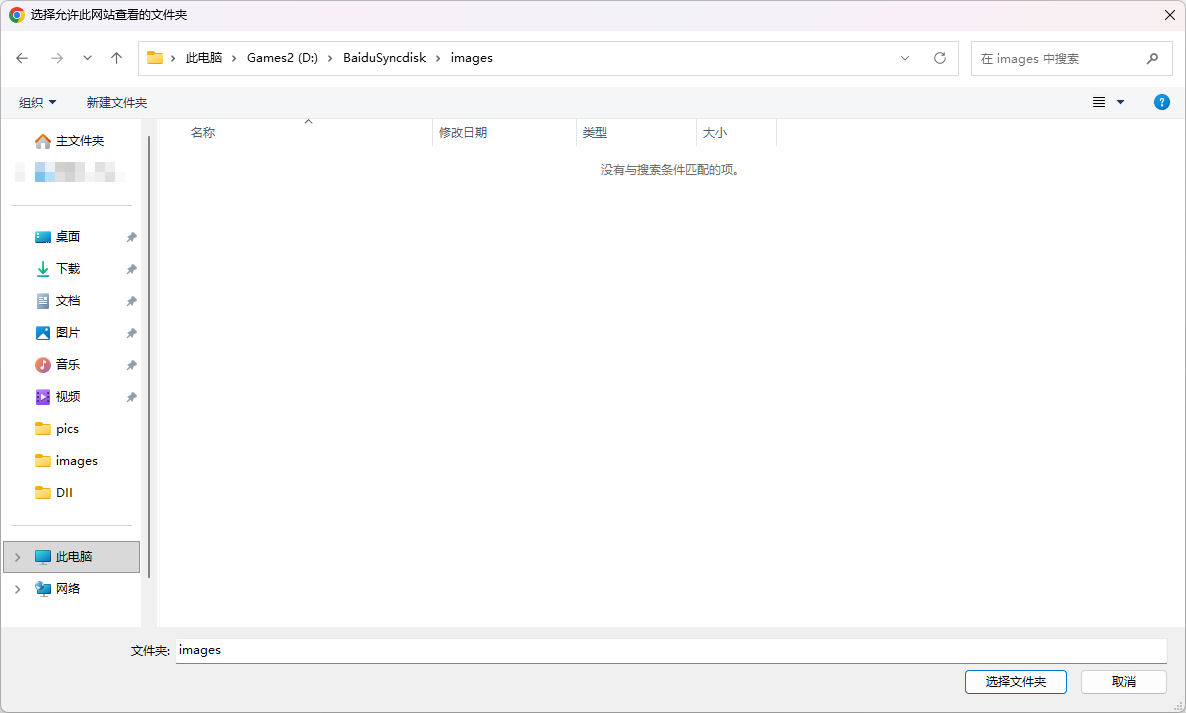Click the folder name input field

670,650
